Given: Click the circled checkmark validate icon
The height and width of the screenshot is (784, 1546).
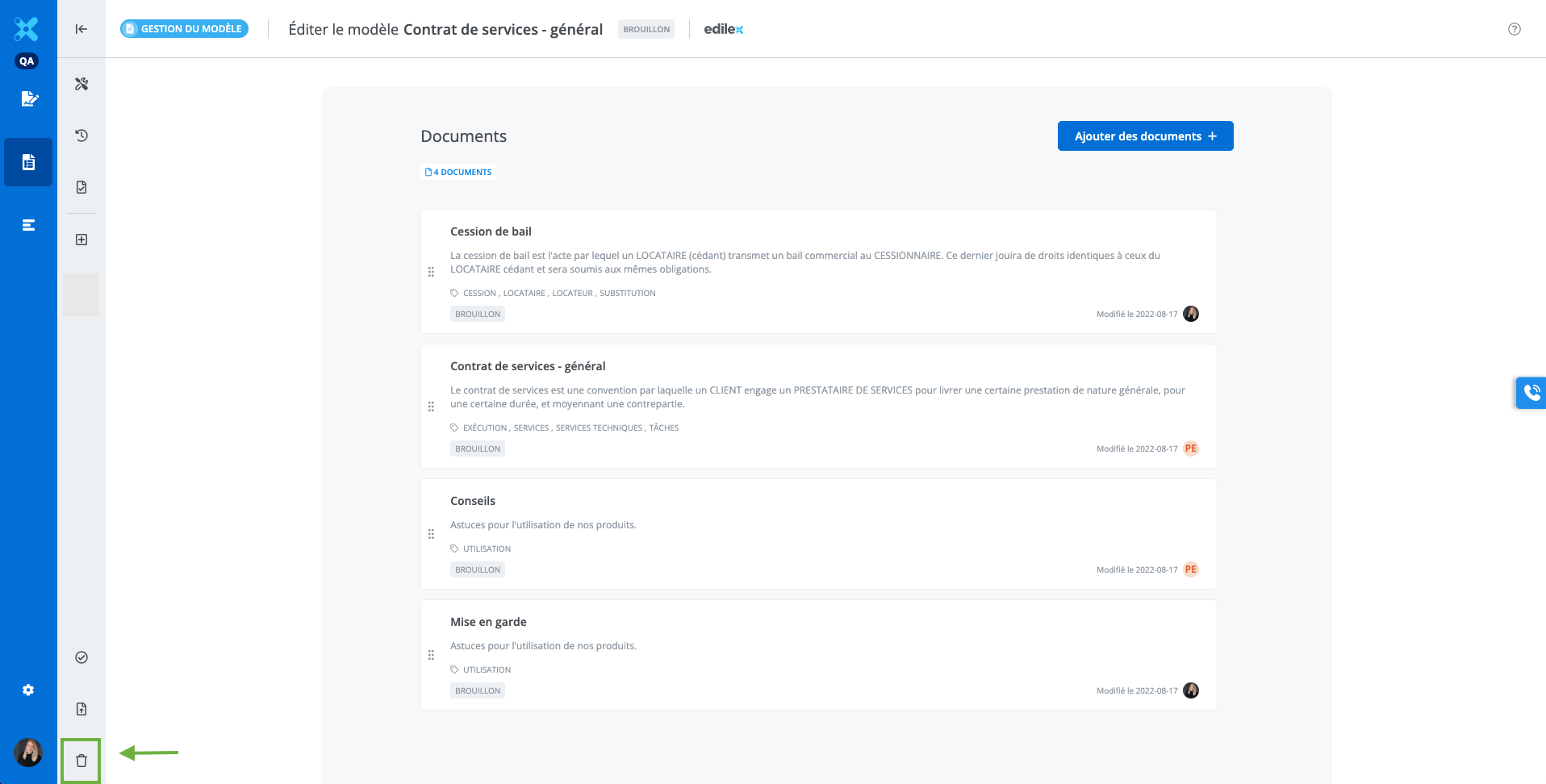Looking at the screenshot, I should (81, 657).
